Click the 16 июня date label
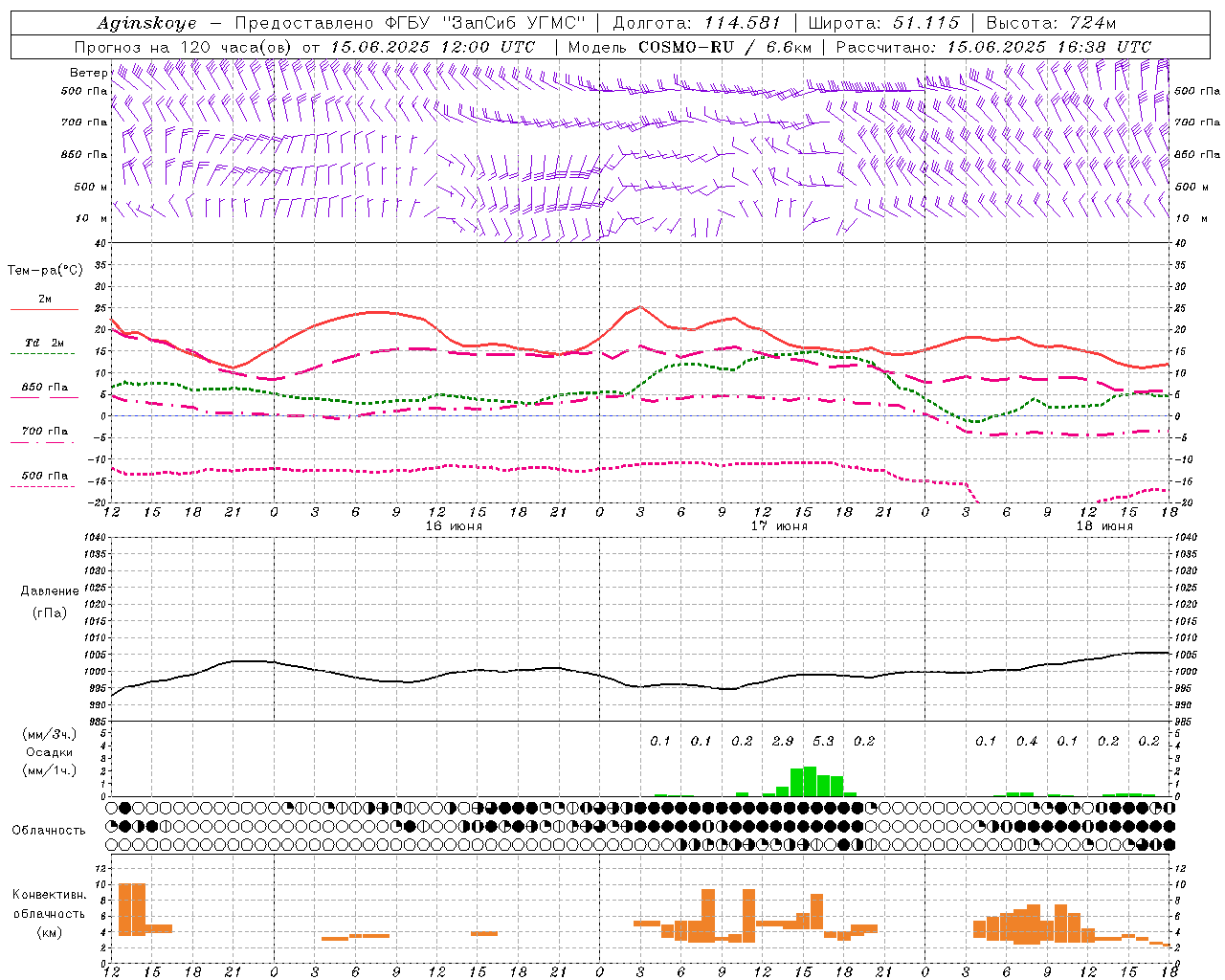The height and width of the screenshot is (980, 1225). click(454, 526)
